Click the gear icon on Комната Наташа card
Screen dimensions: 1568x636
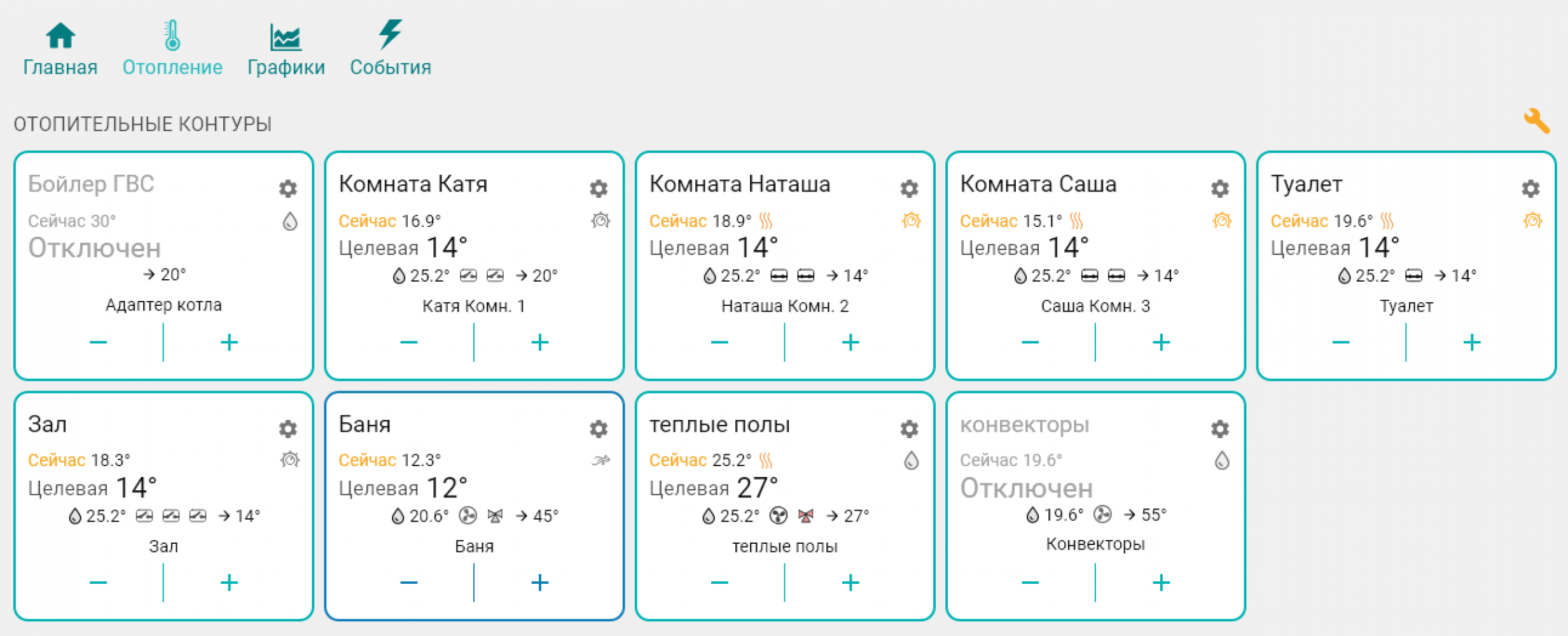909,188
